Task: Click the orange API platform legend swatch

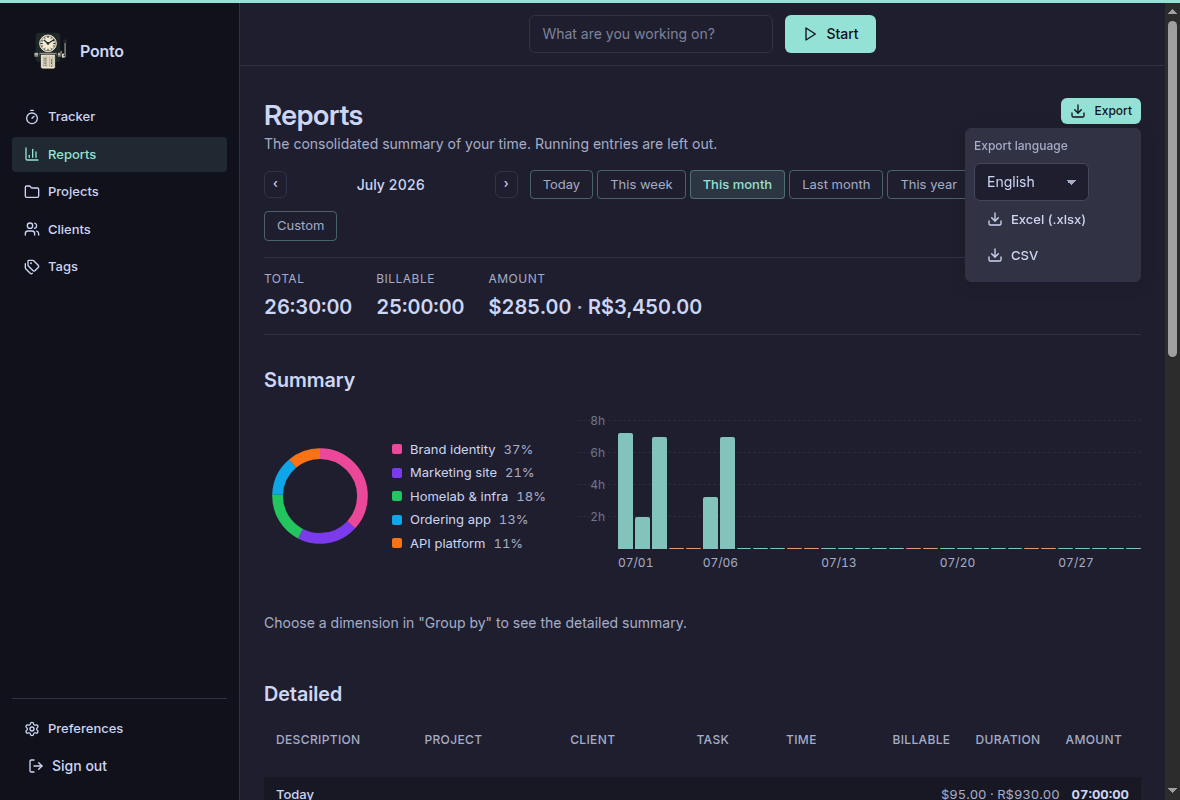Action: [397, 543]
